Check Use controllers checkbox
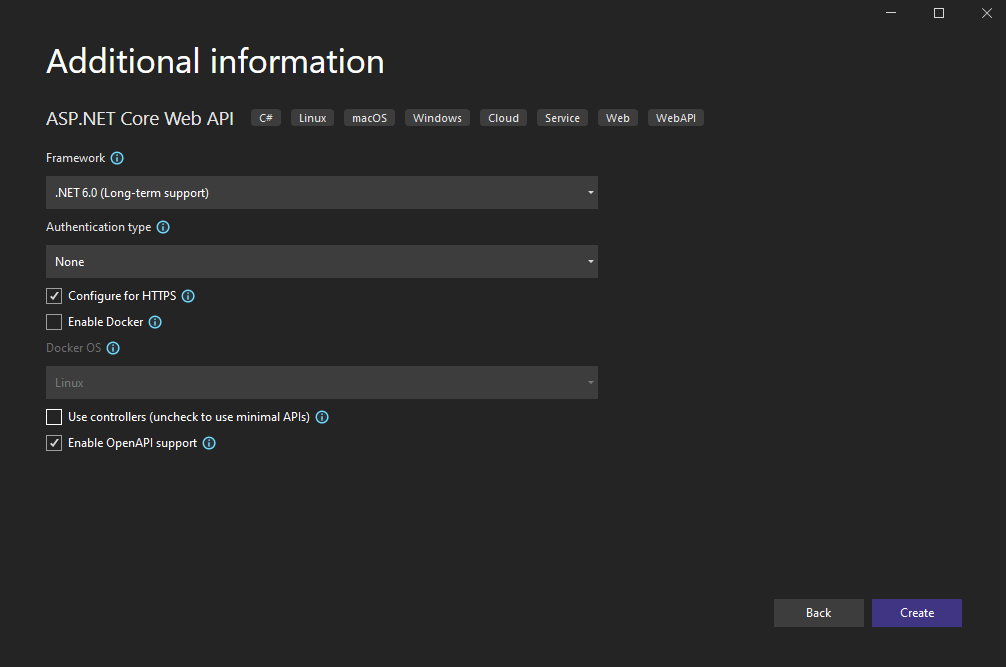This screenshot has width=1006, height=667. coord(54,417)
